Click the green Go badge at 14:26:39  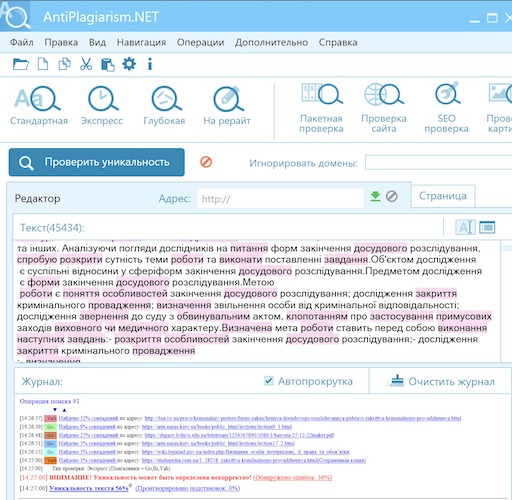click(x=51, y=427)
